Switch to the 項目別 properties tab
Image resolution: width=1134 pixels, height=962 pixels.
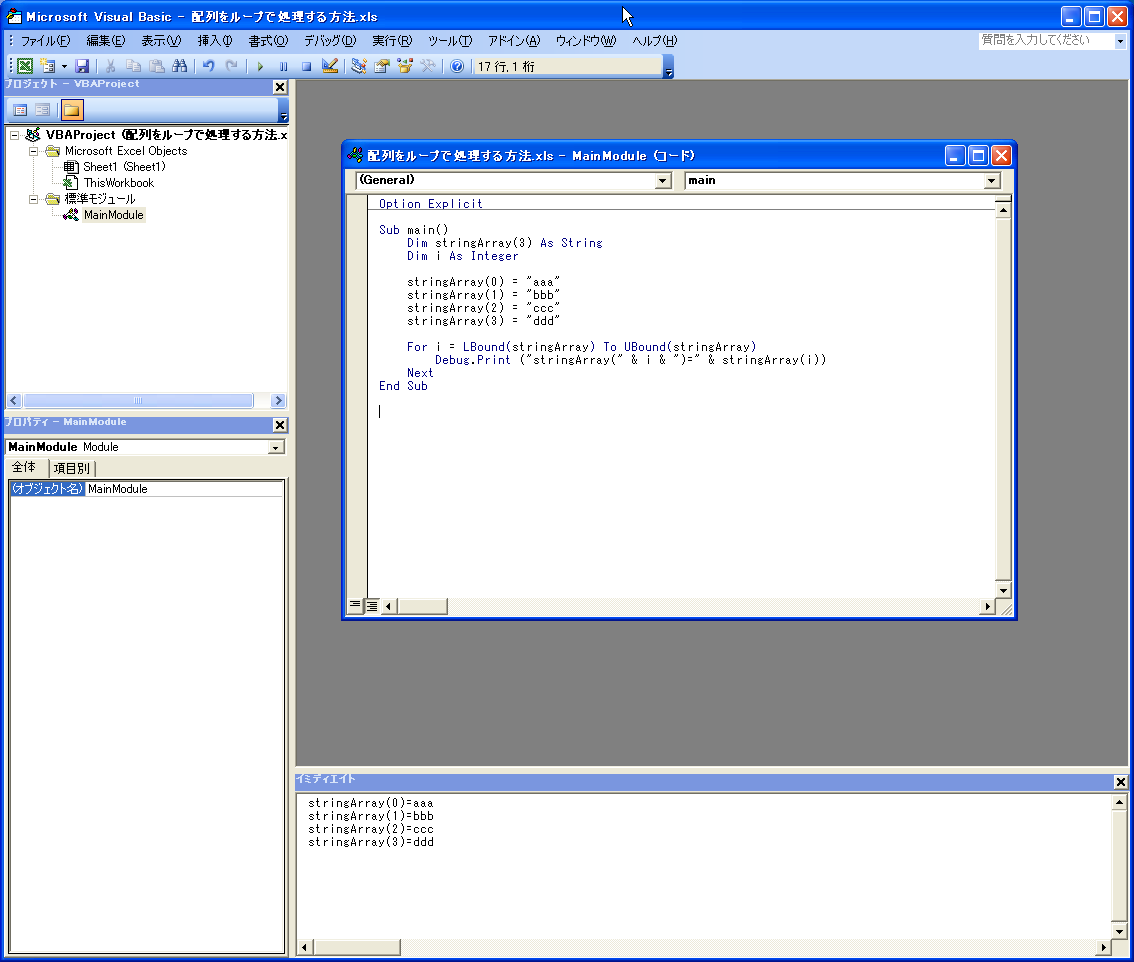72,469
